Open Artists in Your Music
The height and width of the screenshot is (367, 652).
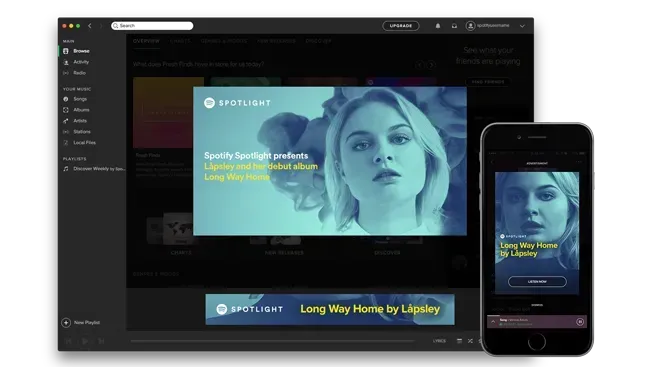80,121
